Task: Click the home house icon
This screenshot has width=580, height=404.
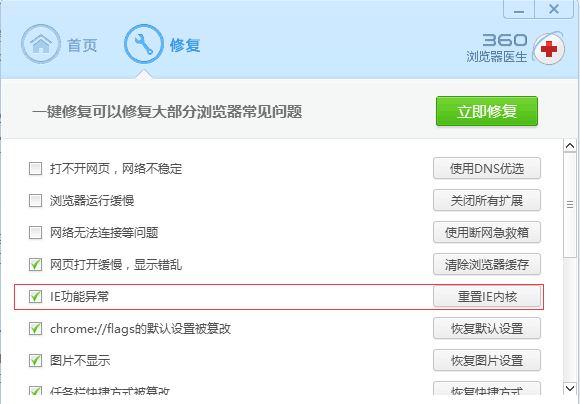Action: pyautogui.click(x=41, y=44)
